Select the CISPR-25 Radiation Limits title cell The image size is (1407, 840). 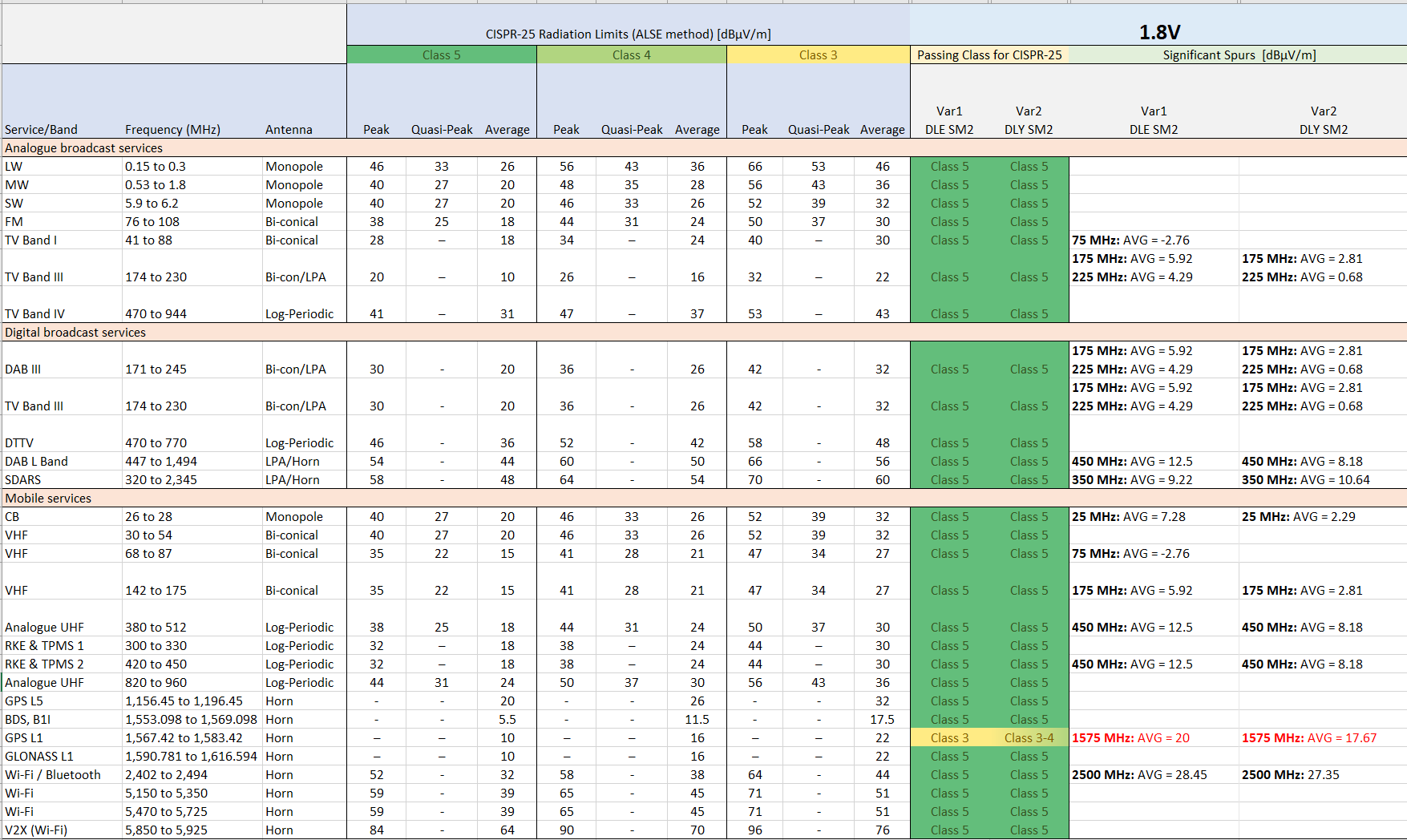(628, 34)
